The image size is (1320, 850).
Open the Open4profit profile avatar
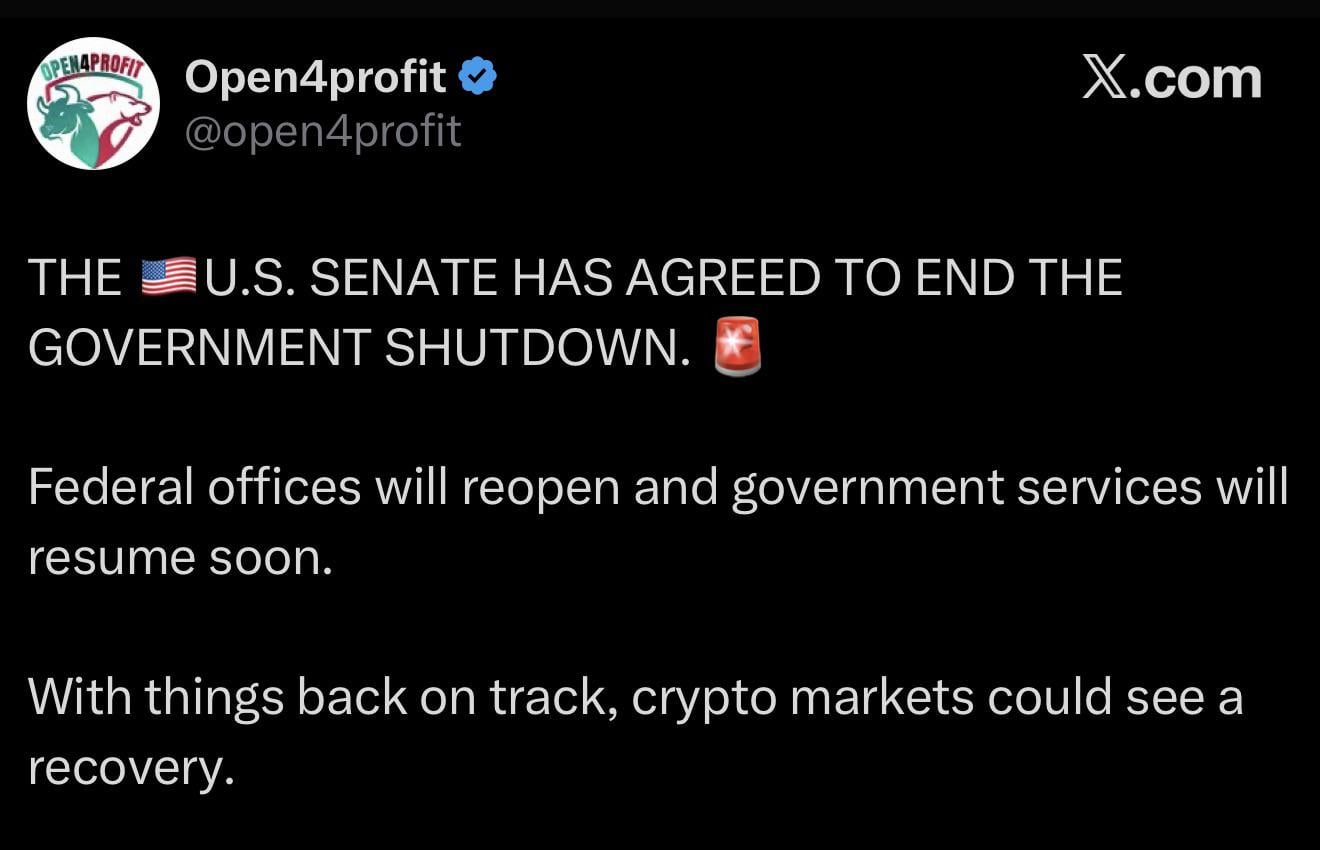[93, 103]
